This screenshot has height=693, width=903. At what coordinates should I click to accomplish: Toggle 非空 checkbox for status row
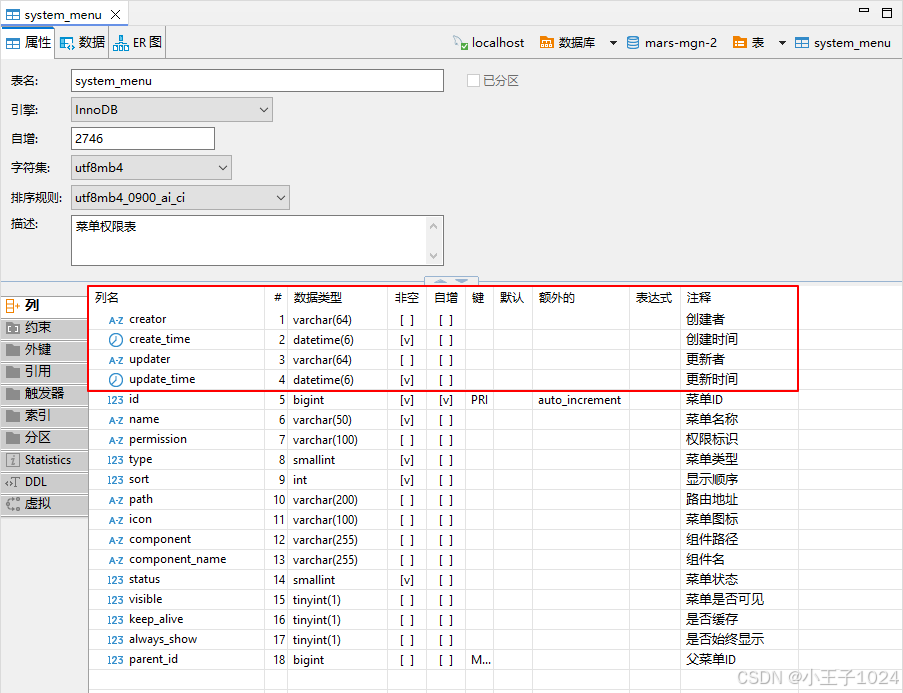pyautogui.click(x=407, y=580)
